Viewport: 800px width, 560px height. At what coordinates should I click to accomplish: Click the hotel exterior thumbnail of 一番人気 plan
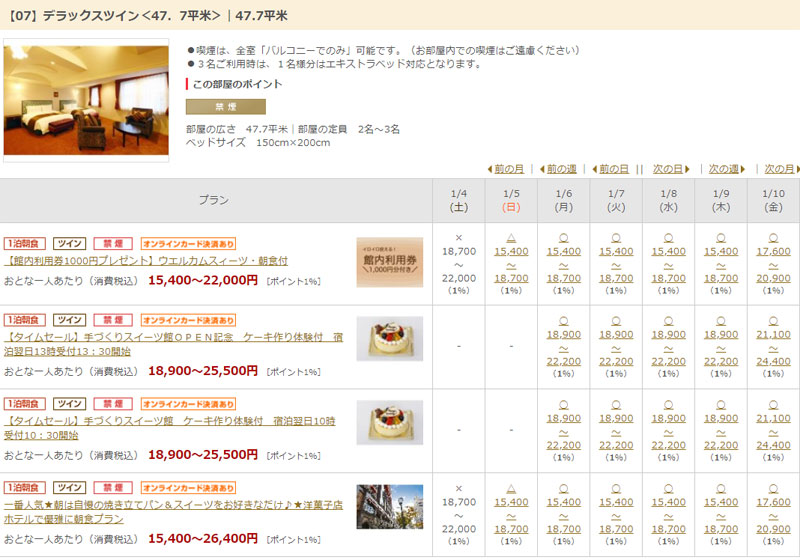tap(390, 506)
